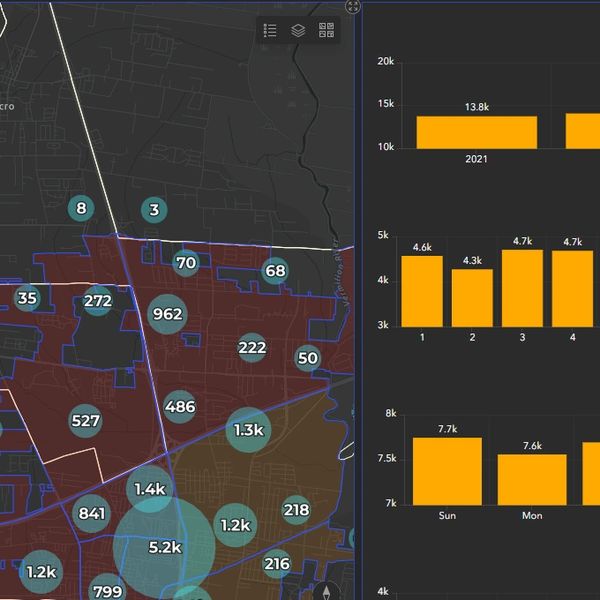The width and height of the screenshot is (600, 600).
Task: Click the 962 cluster marker
Action: click(x=167, y=314)
